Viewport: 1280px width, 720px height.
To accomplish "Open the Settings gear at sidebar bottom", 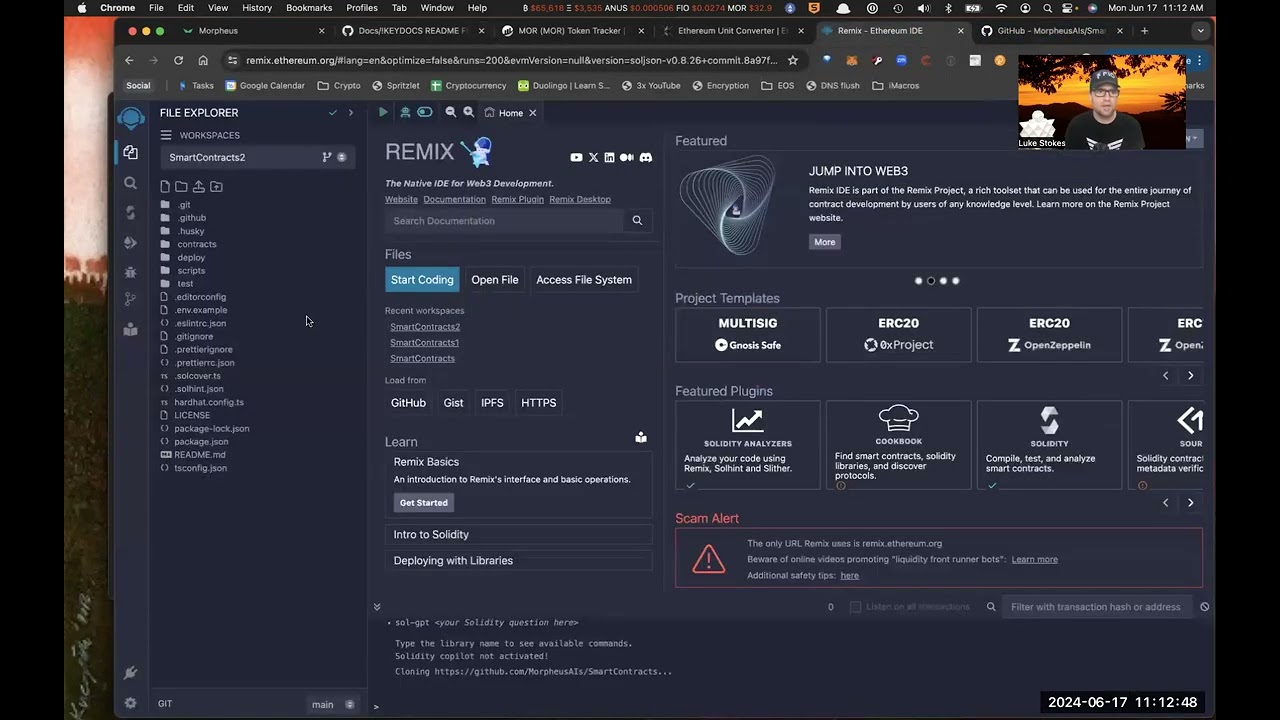I will point(131,703).
